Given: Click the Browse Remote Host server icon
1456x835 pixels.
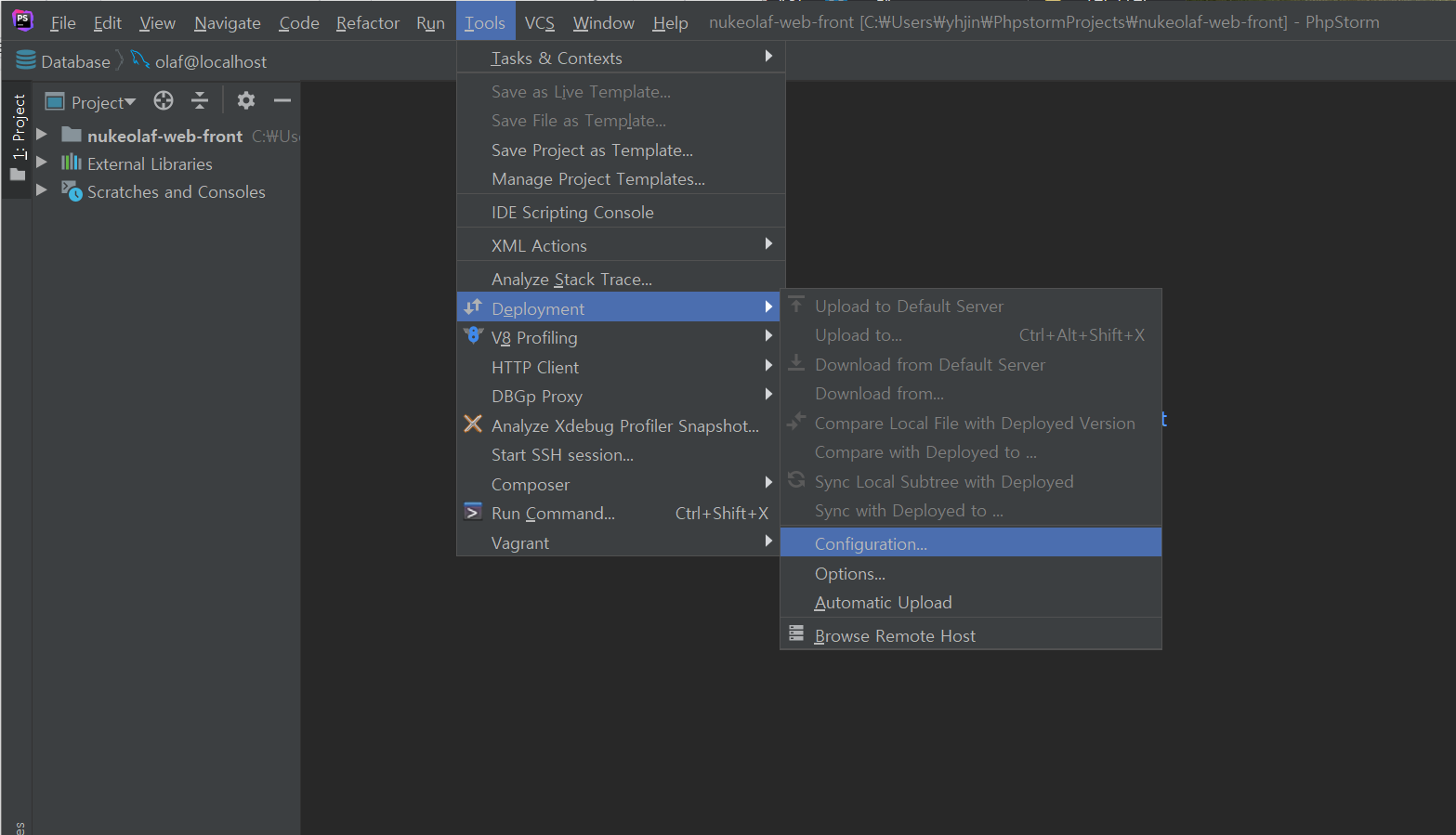Looking at the screenshot, I should click(x=796, y=633).
